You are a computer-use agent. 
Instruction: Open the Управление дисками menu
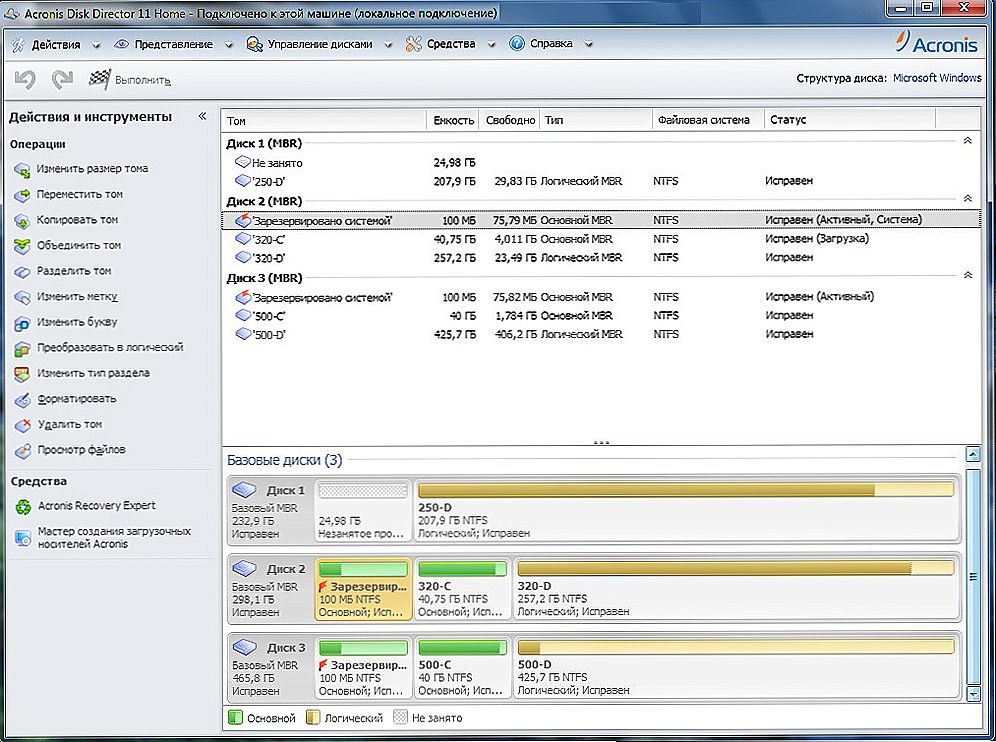[x=320, y=44]
